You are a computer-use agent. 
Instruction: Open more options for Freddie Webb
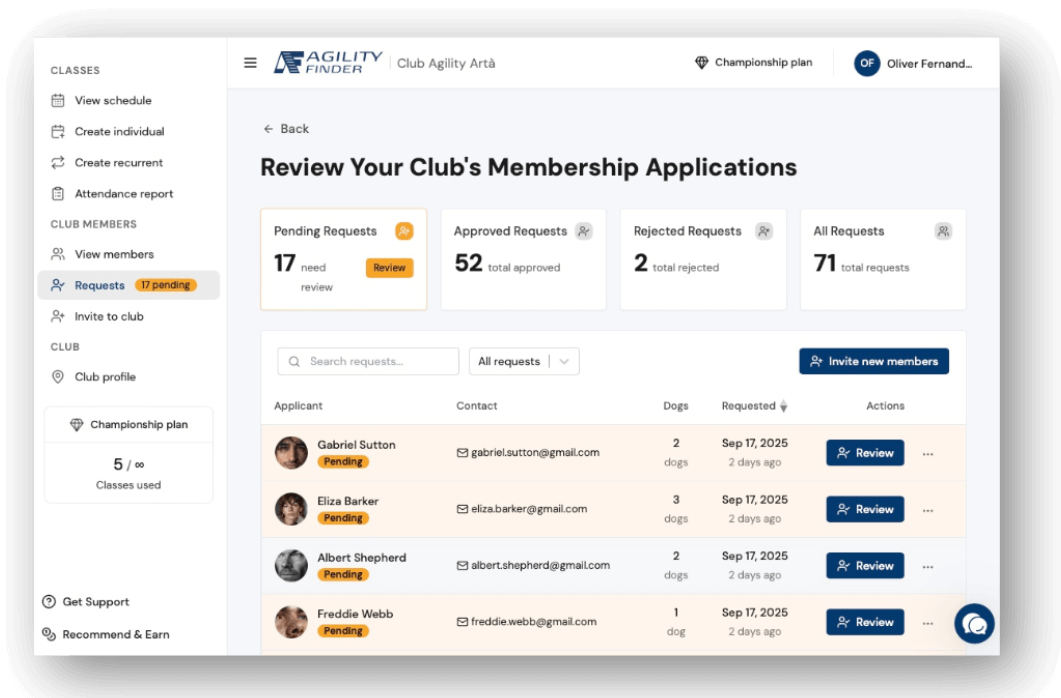(x=928, y=623)
